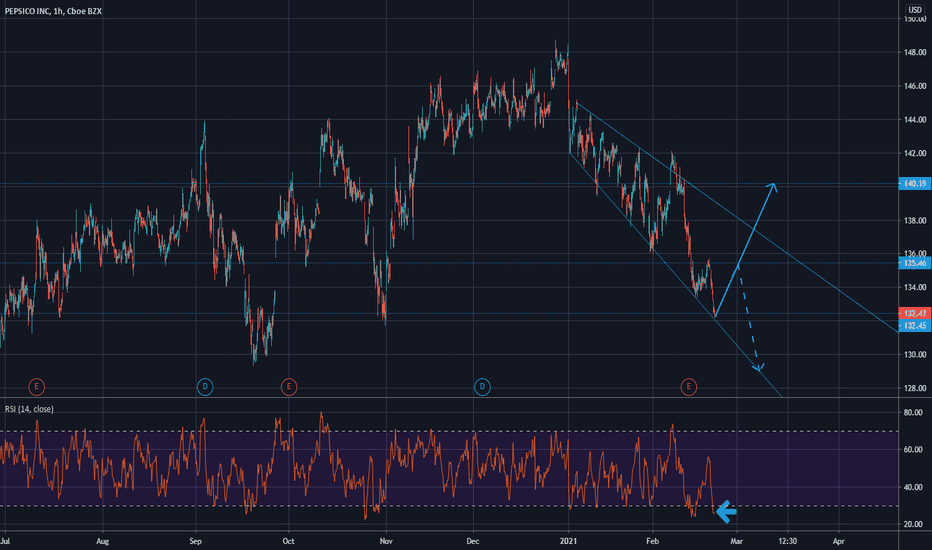This screenshot has height=550, width=932.
Task: Open the earnings marker E above Jul
Action: (x=36, y=387)
